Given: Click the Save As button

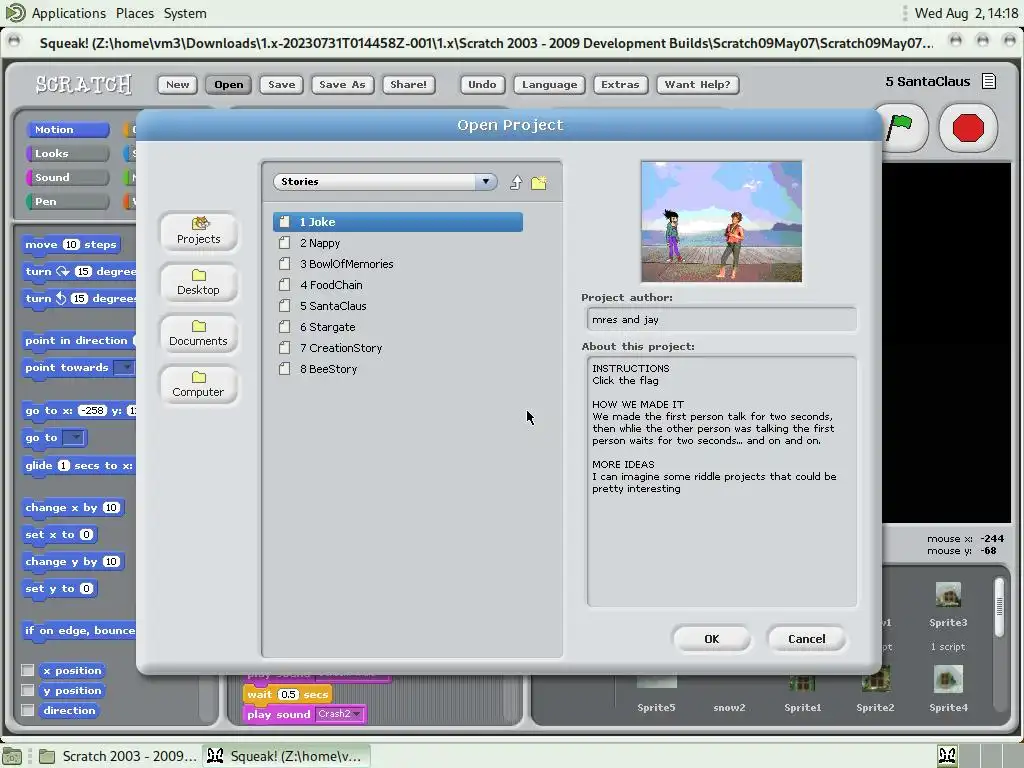Looking at the screenshot, I should (342, 84).
